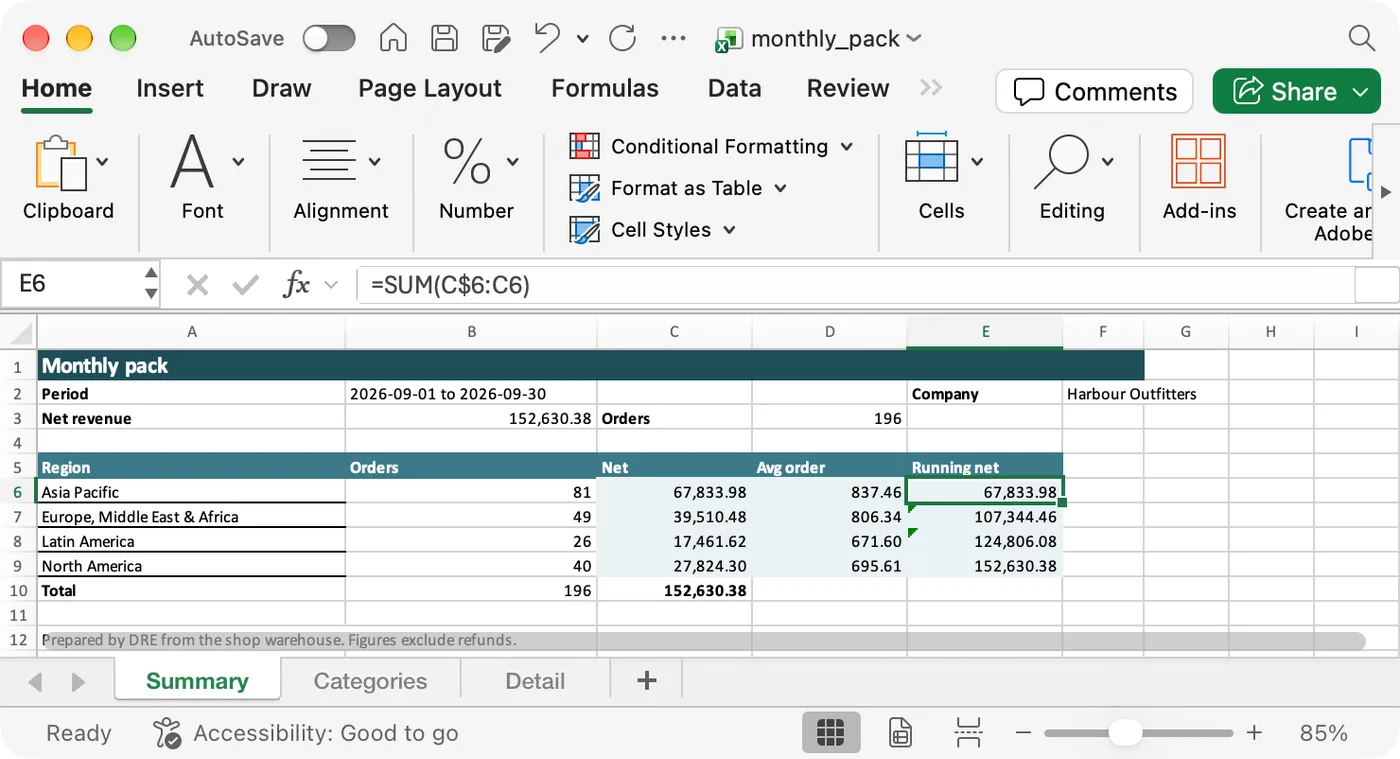Open the Alignment group
Viewport: 1400px width, 759px height.
[341, 177]
